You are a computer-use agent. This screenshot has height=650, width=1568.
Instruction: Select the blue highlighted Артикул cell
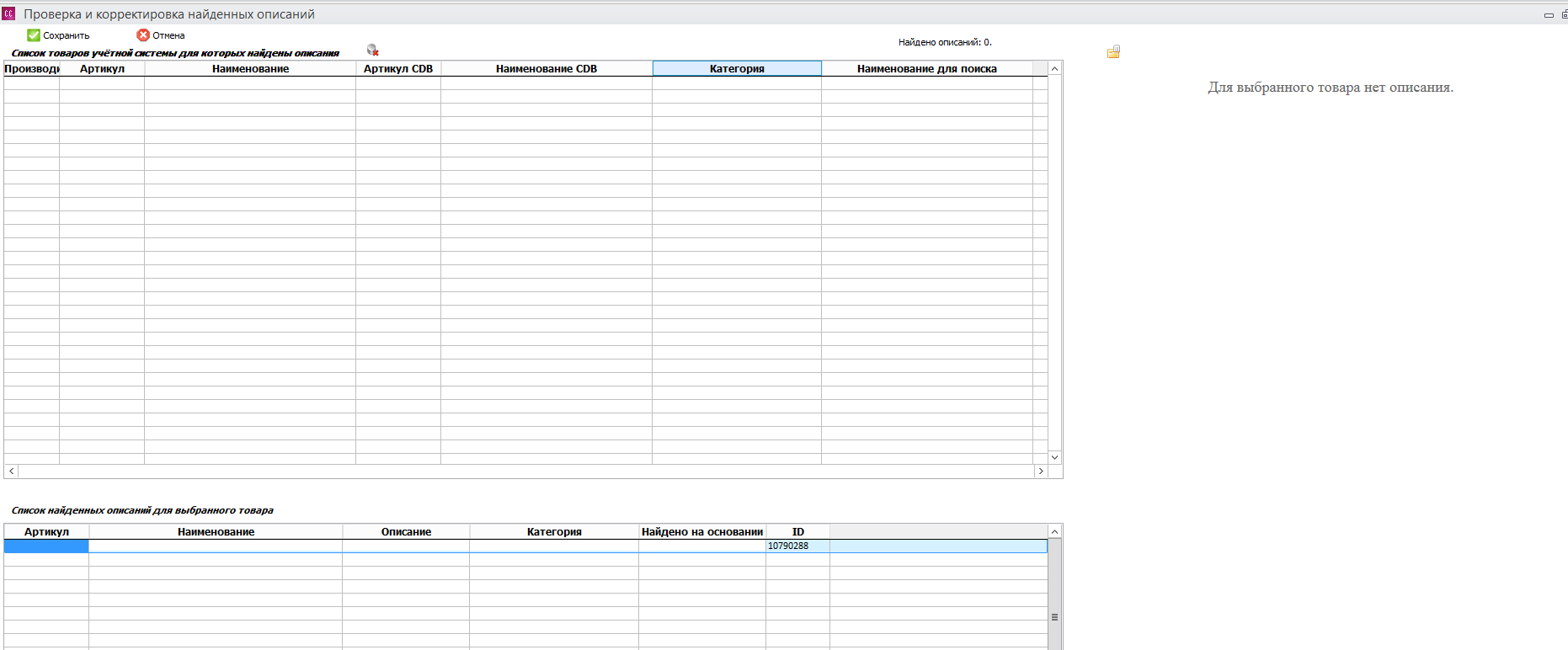pos(46,546)
